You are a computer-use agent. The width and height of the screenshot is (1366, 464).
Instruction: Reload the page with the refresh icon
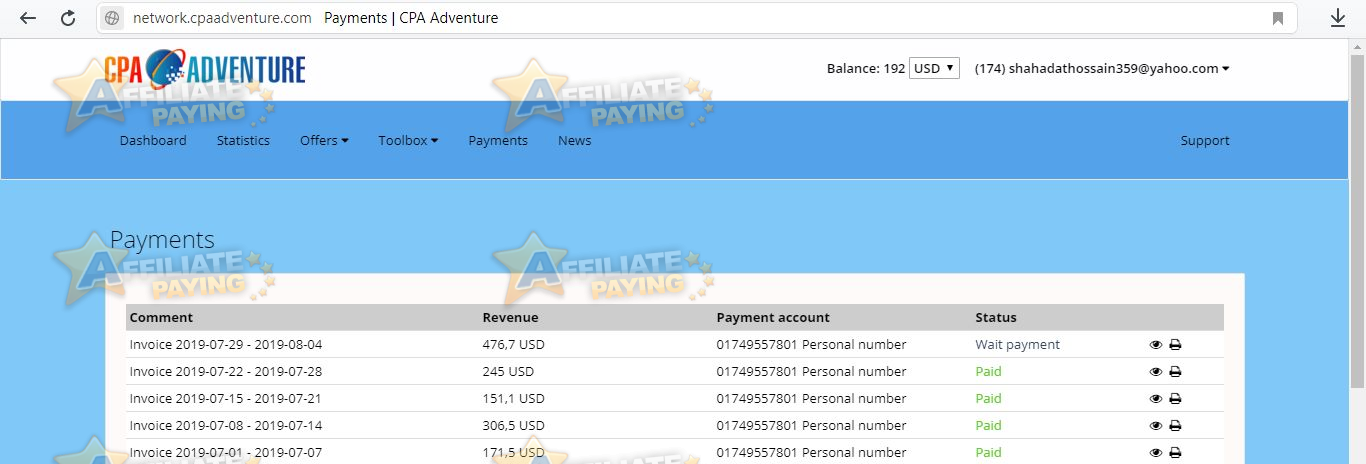[68, 18]
